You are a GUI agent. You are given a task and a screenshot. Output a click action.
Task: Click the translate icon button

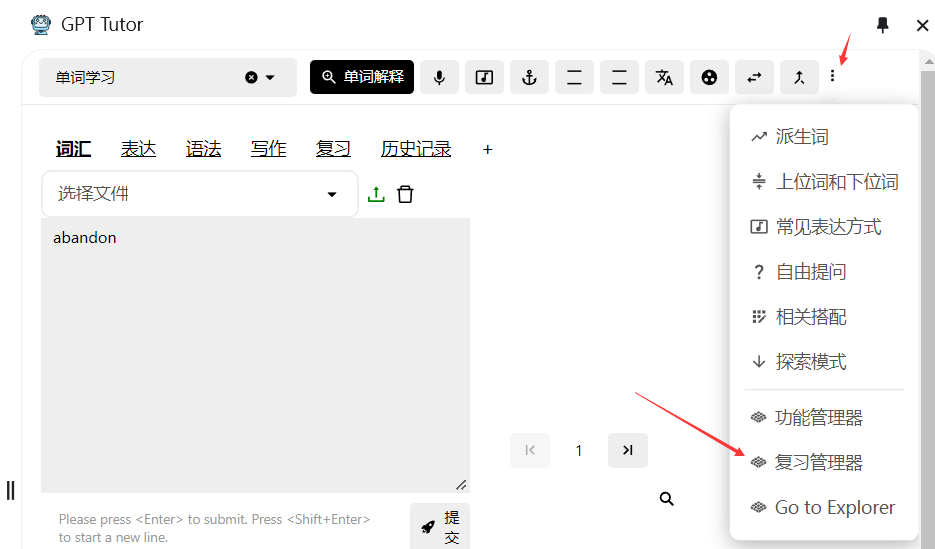tap(664, 77)
